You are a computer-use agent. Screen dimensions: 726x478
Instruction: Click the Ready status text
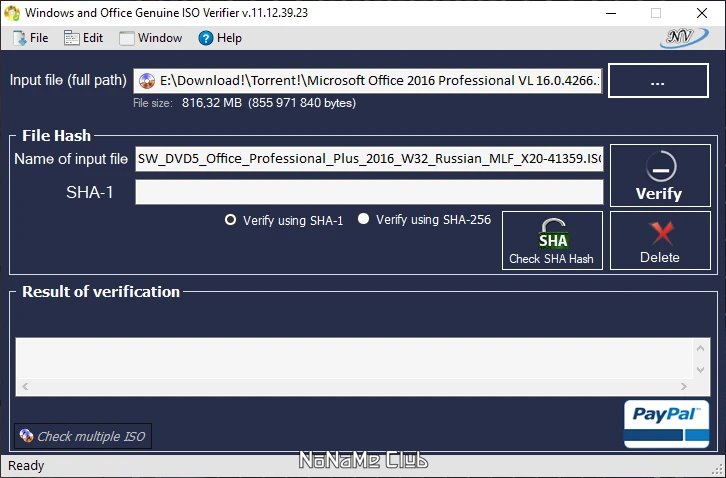click(x=26, y=465)
